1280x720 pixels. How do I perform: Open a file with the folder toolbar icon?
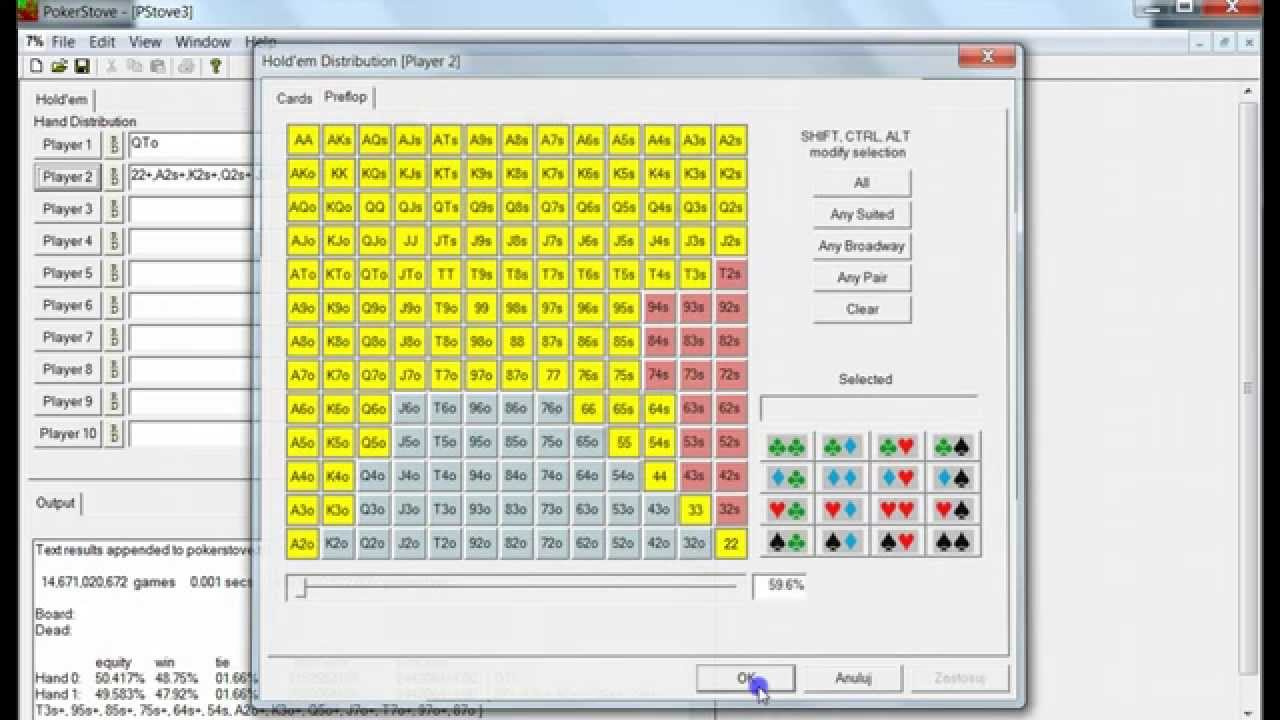coord(59,67)
